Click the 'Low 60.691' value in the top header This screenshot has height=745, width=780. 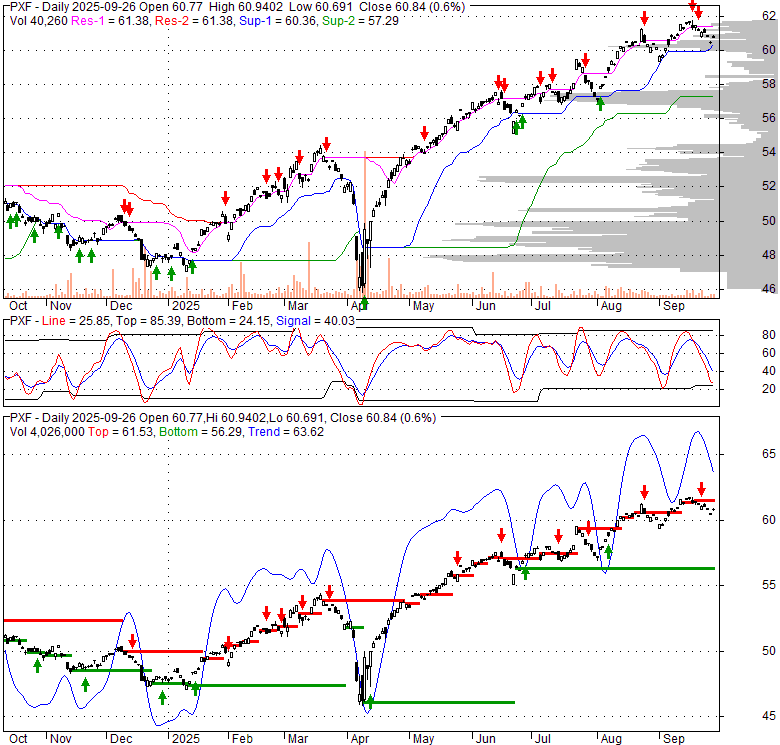click(x=321, y=7)
